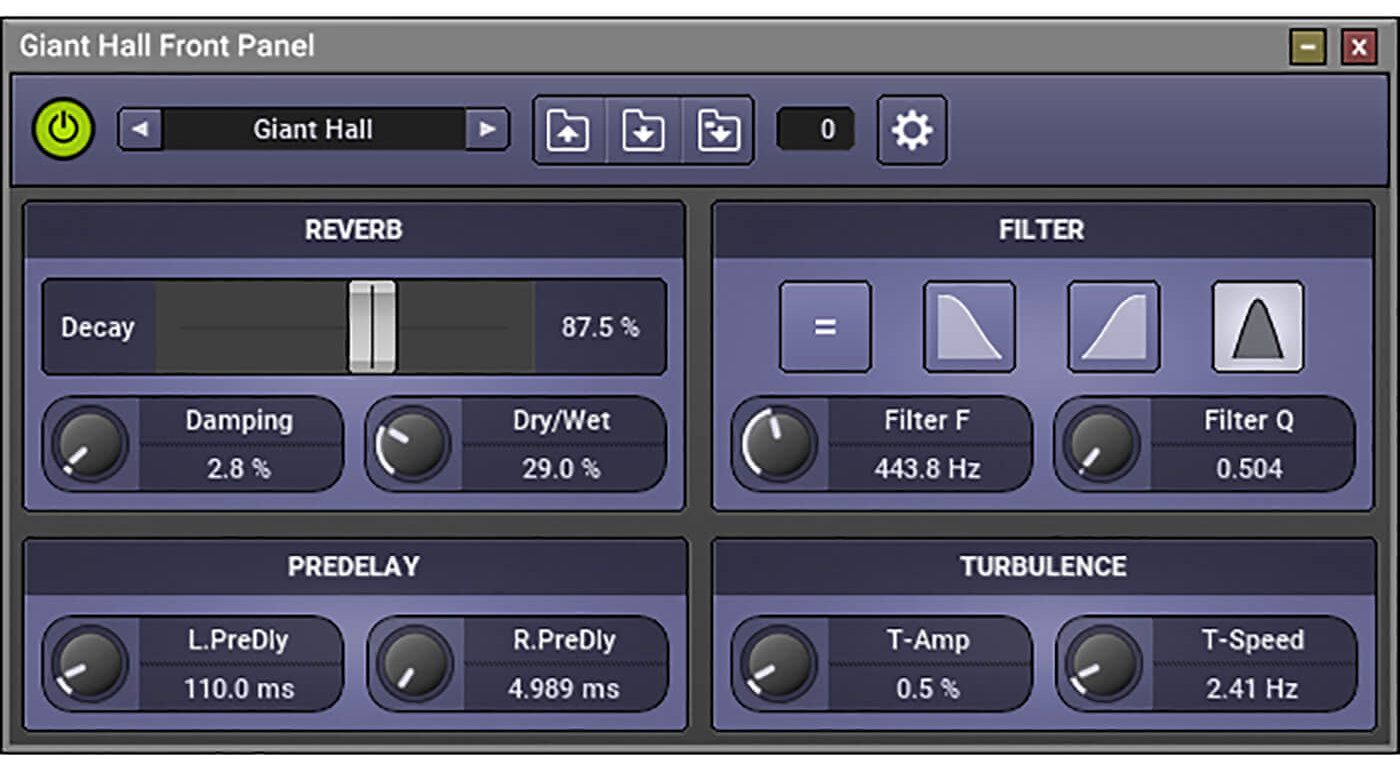
Task: Select the low-pass filter shape
Action: point(969,327)
